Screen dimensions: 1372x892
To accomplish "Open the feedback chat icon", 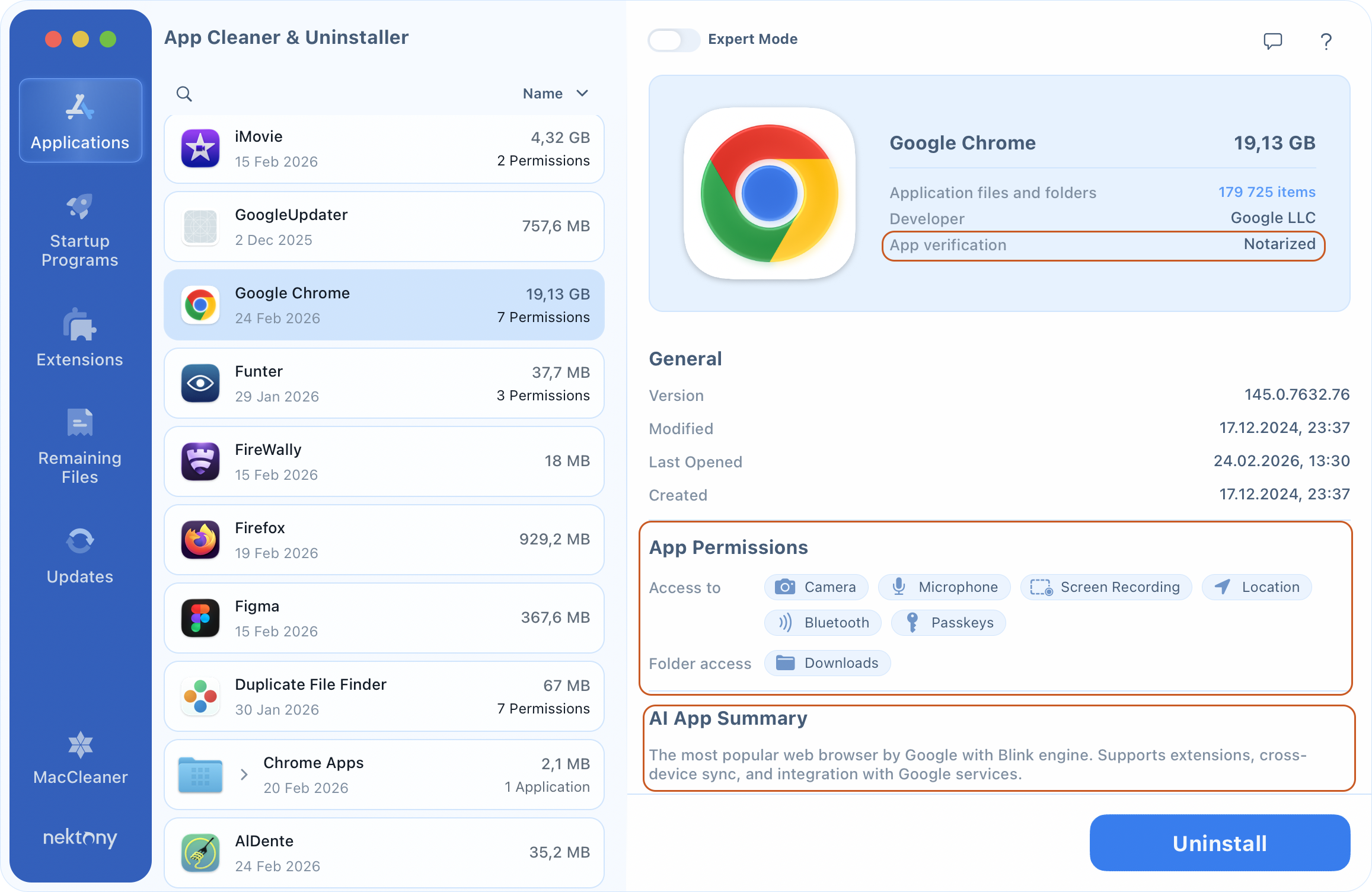I will click(x=1272, y=40).
